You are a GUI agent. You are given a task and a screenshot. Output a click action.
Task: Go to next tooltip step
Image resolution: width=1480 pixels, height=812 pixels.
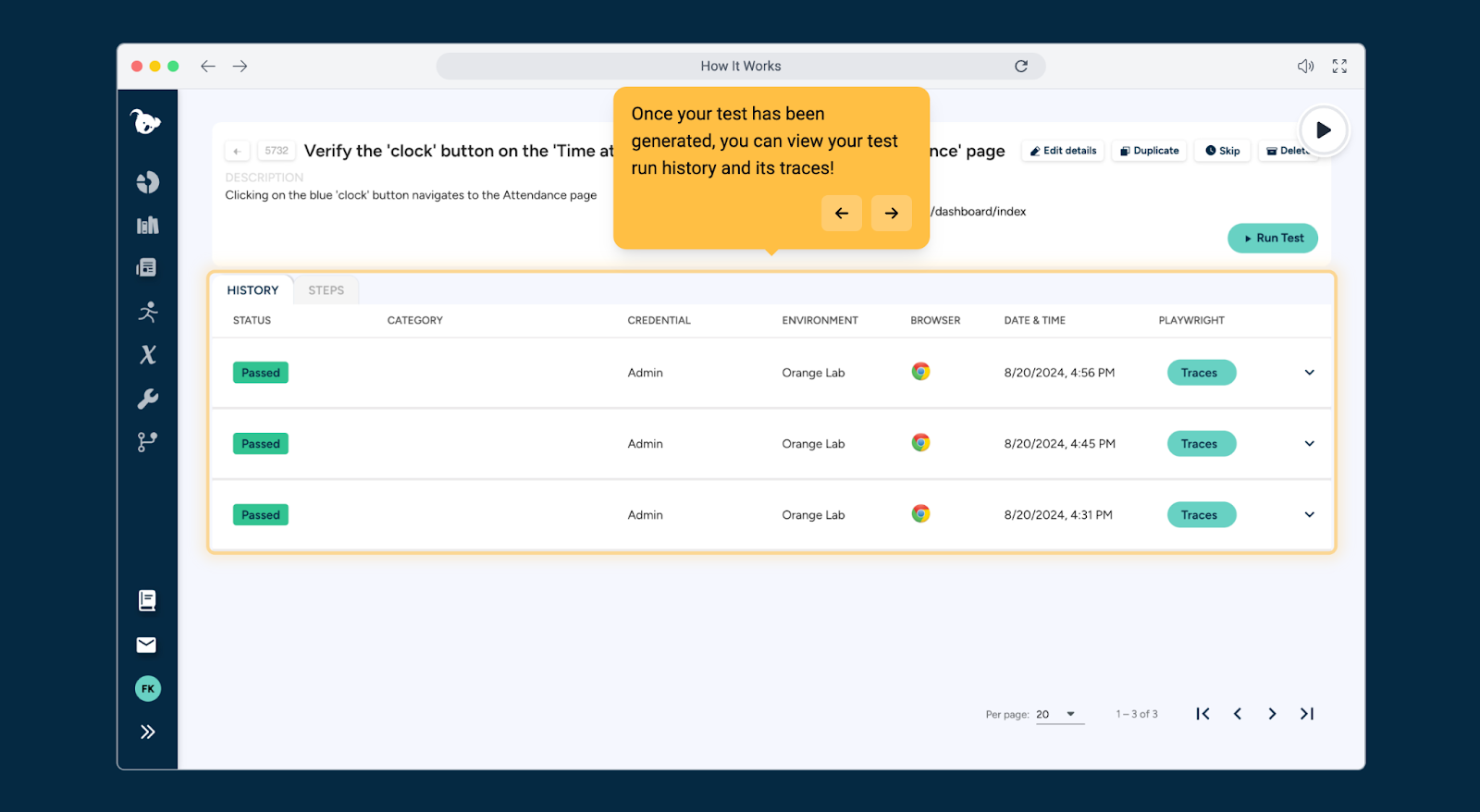pyautogui.click(x=892, y=213)
